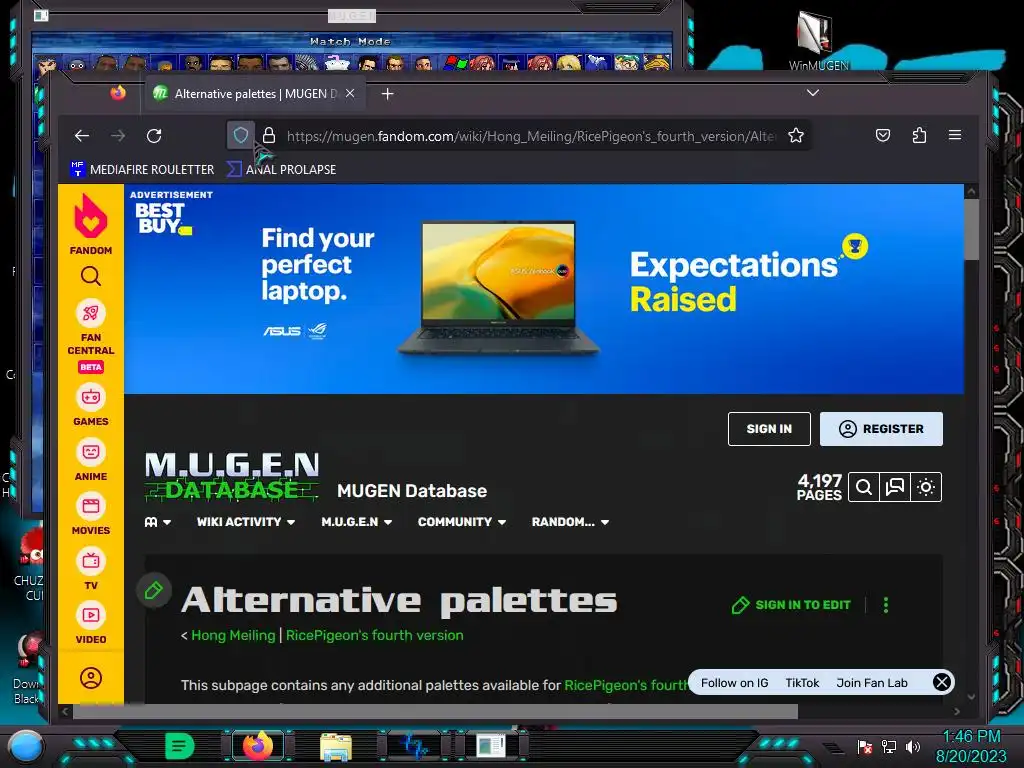
Task: Expand the RANDOM... dropdown
Action: [x=570, y=522]
